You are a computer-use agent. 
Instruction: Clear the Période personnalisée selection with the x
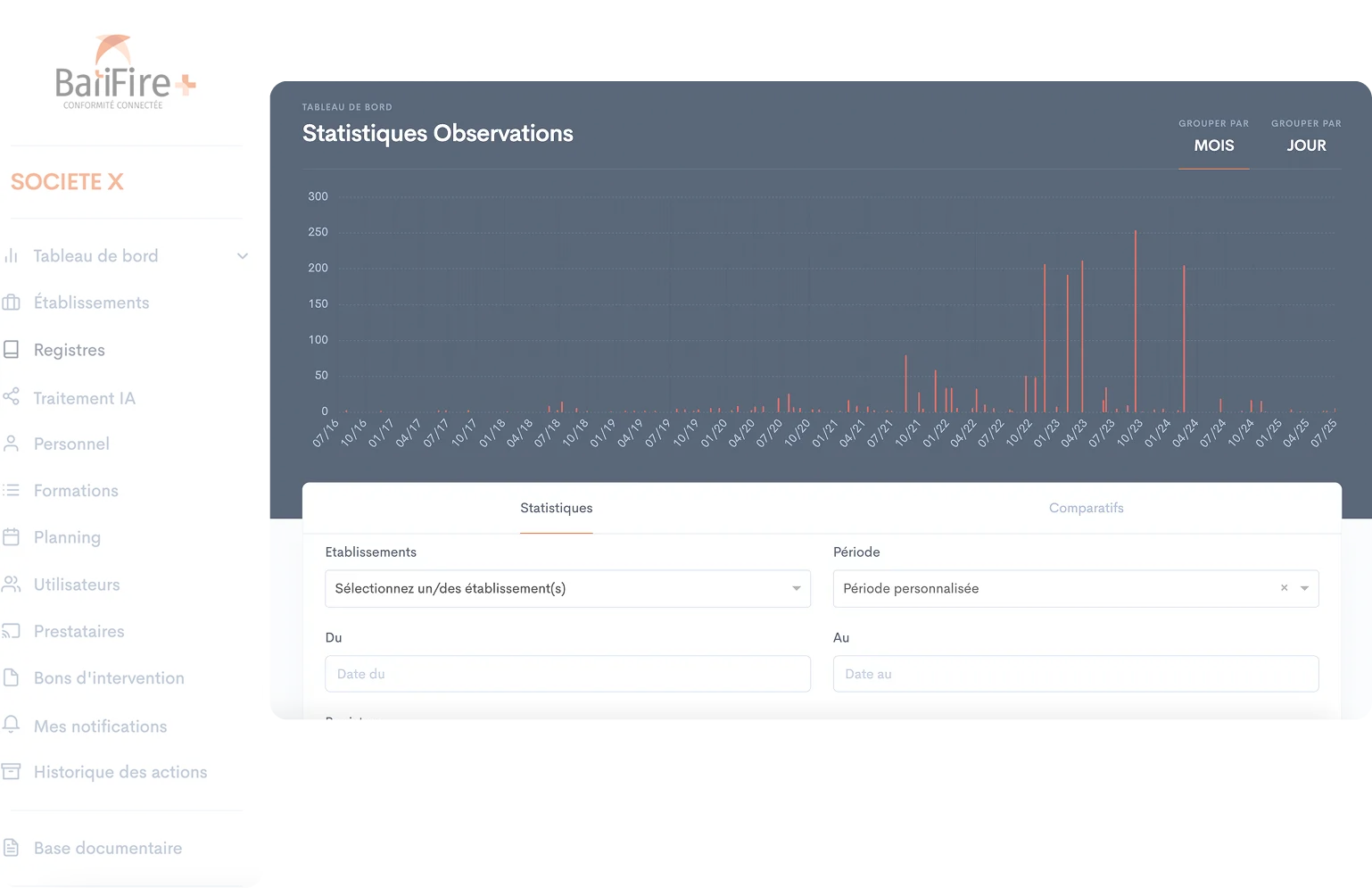[x=1284, y=588]
